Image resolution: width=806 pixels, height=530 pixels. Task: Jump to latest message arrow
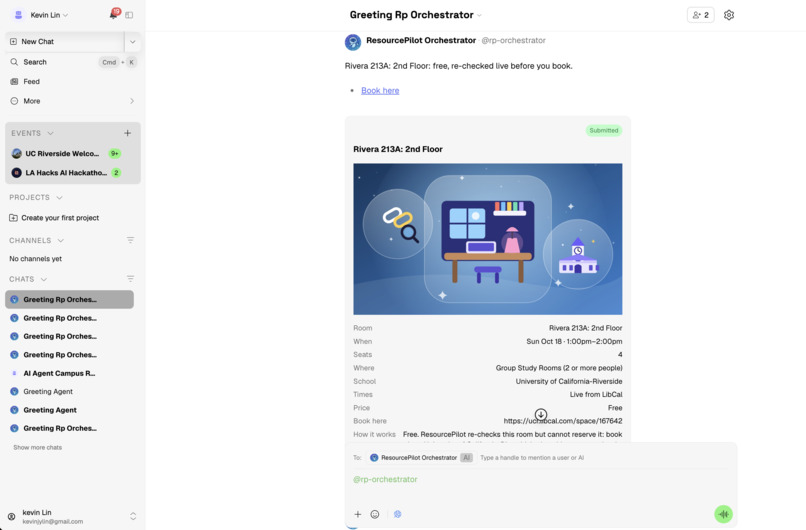(x=541, y=414)
